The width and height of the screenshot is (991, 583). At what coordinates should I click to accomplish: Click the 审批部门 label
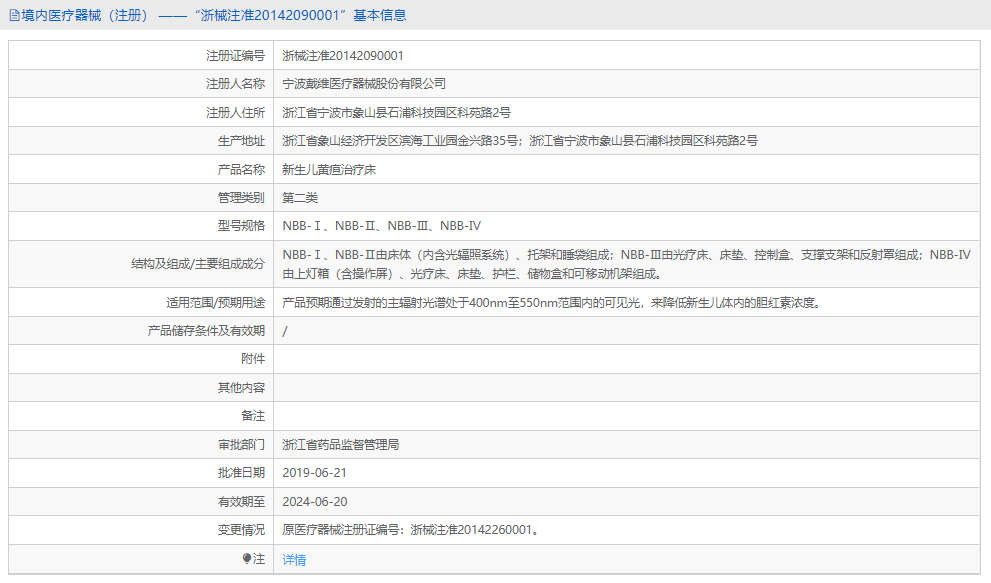[241, 445]
